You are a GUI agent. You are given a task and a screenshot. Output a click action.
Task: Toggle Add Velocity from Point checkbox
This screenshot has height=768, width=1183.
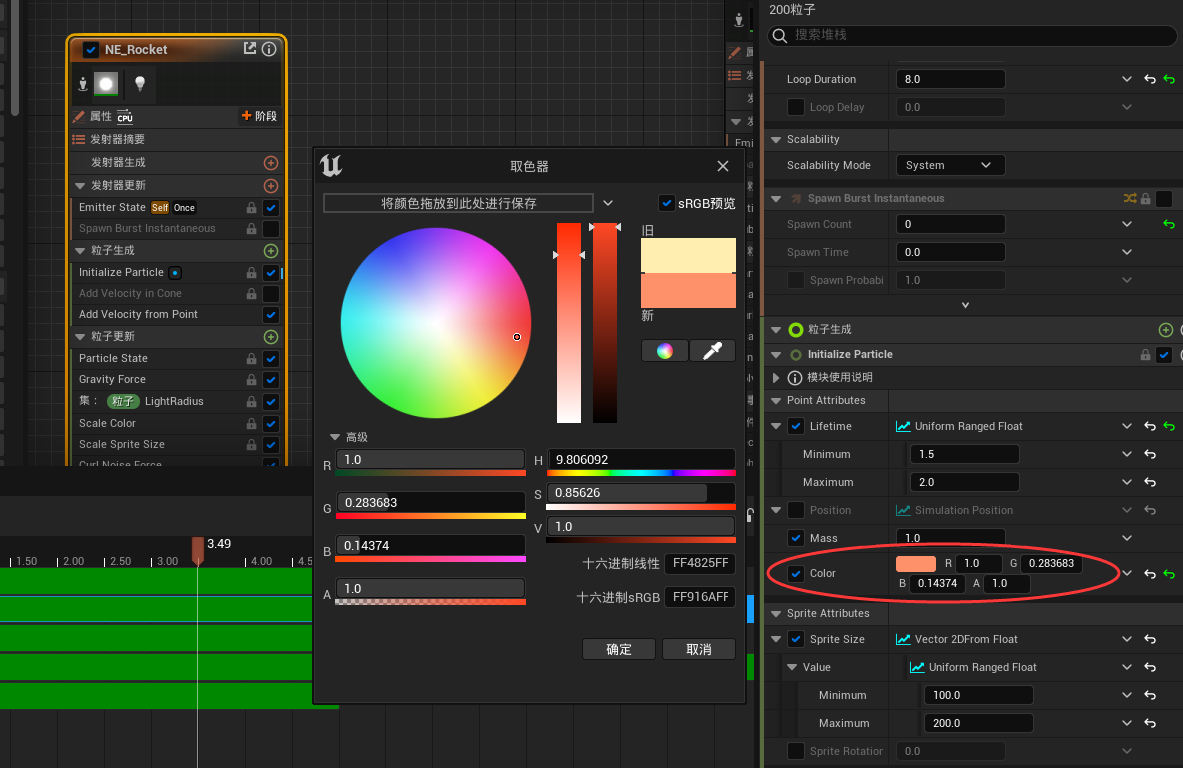tap(271, 315)
